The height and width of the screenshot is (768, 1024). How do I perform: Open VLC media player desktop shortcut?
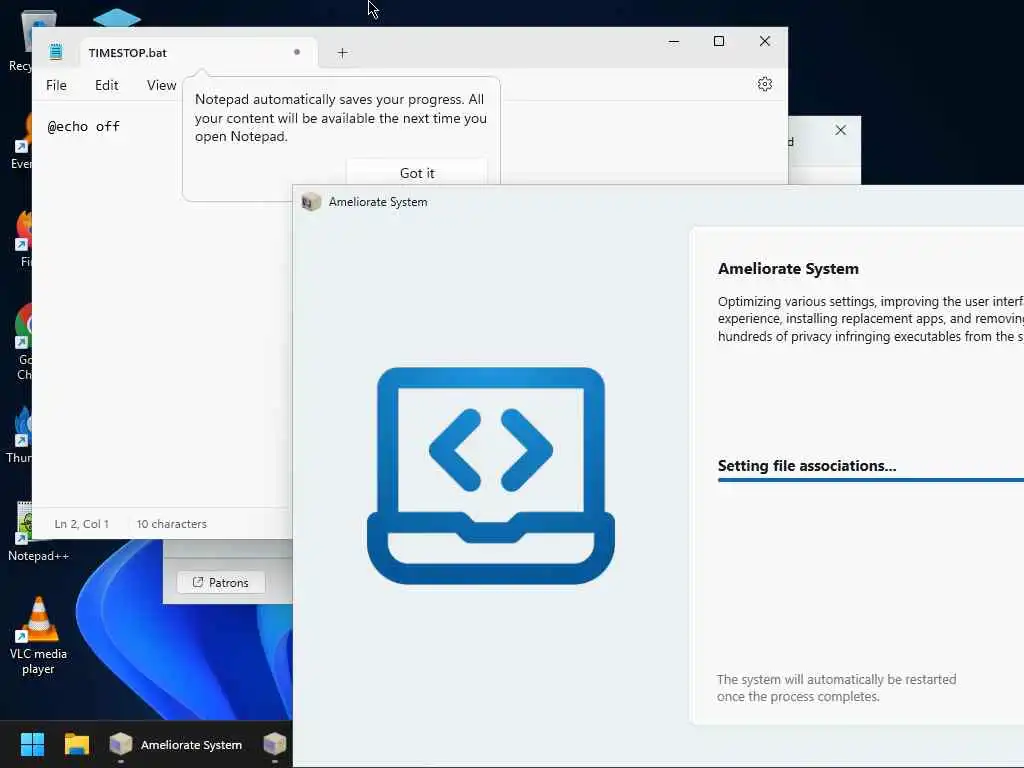click(x=38, y=636)
